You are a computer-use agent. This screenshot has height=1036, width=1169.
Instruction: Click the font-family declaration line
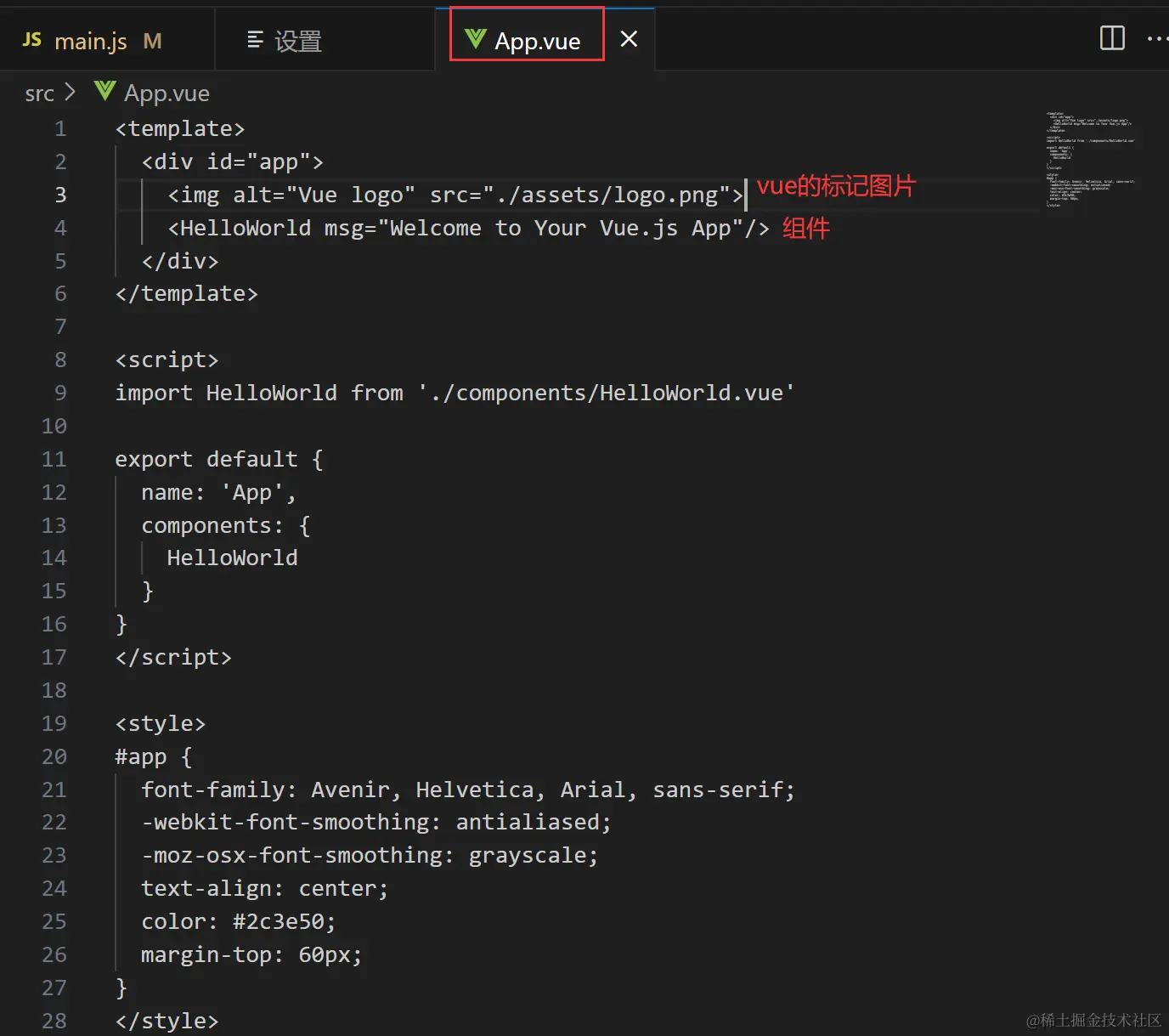(468, 790)
